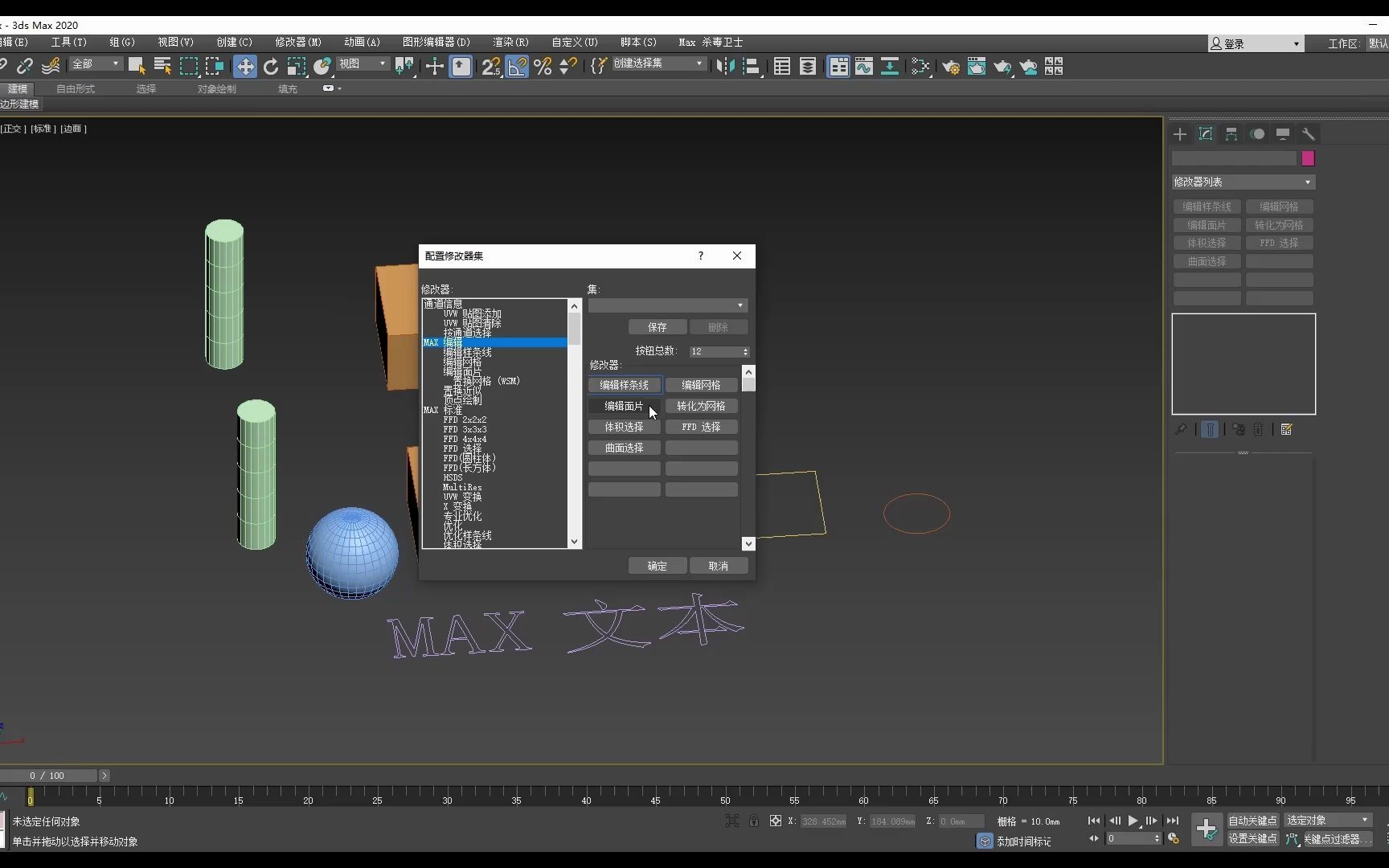Expand the 选定对象 key filter dropdown
Image resolution: width=1389 pixels, height=868 pixels.
(x=1326, y=821)
